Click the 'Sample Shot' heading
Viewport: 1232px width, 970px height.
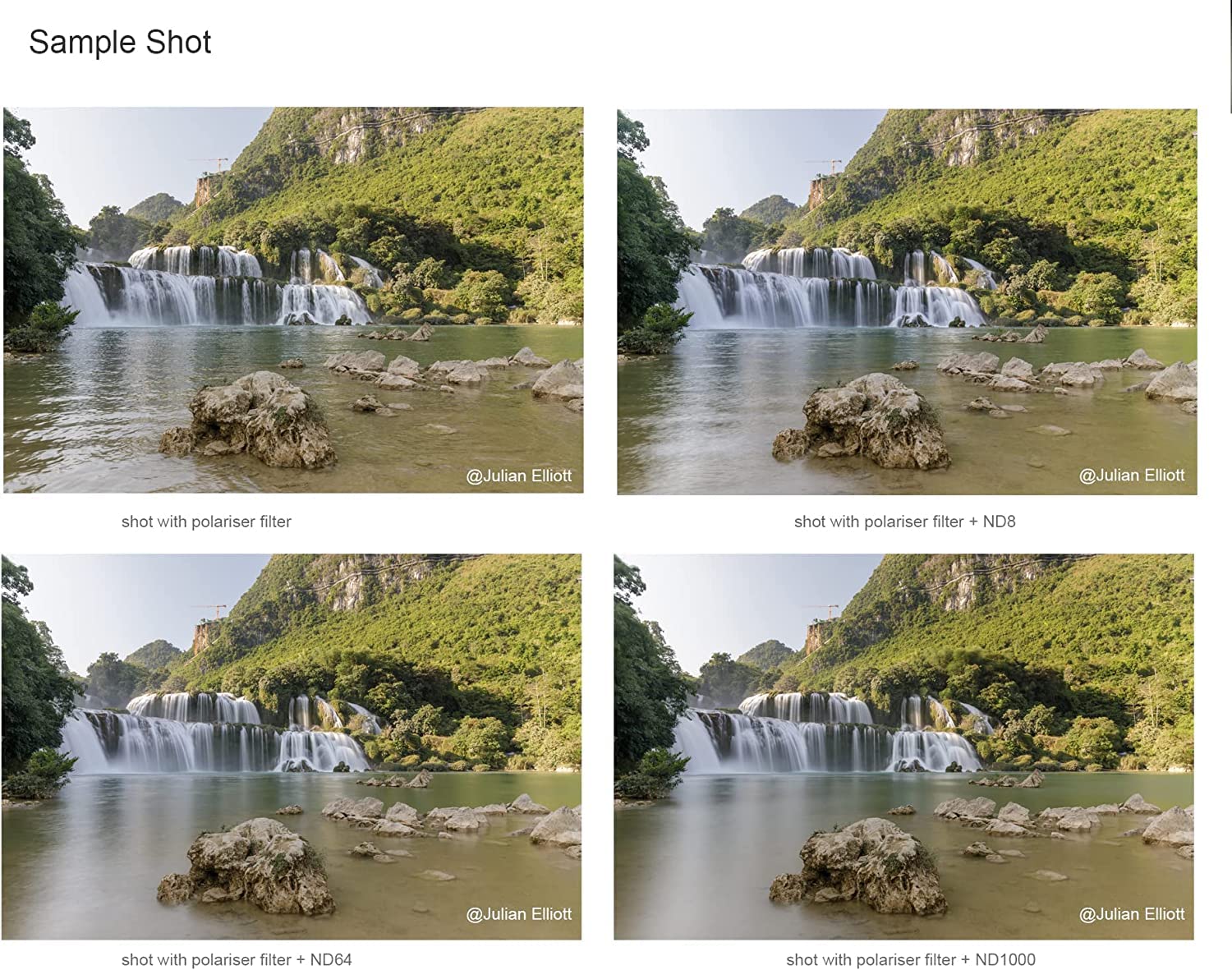(120, 42)
